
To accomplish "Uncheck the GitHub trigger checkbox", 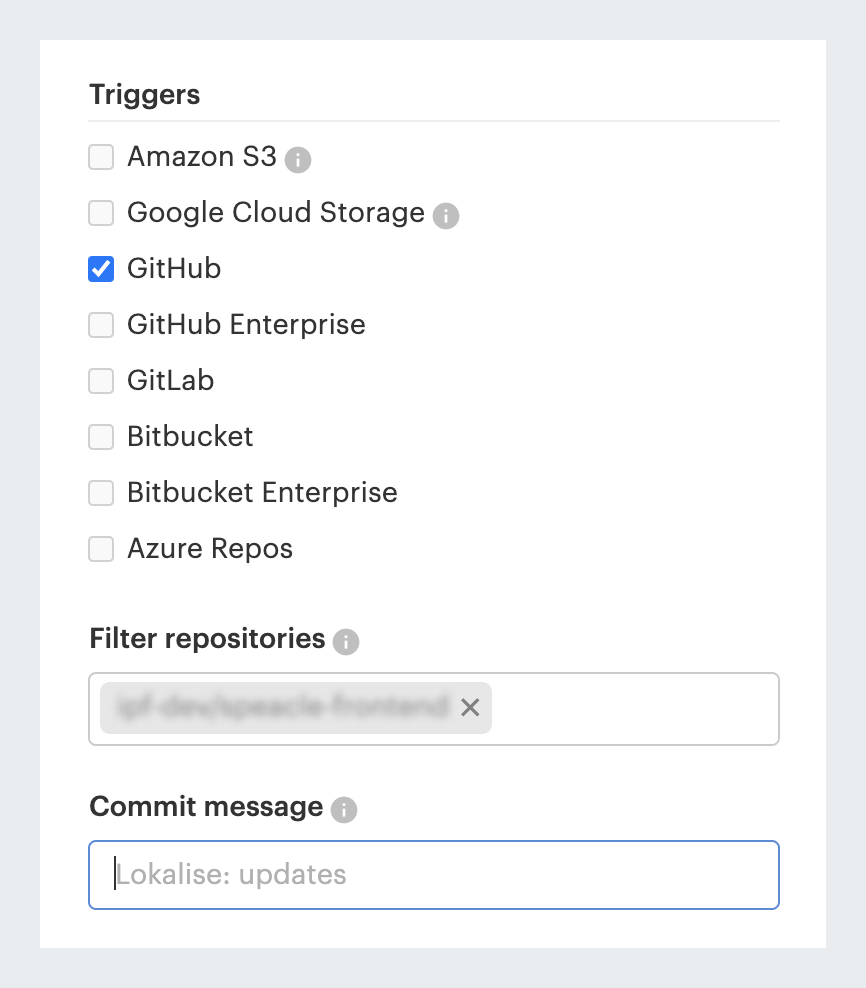I will pyautogui.click(x=101, y=269).
